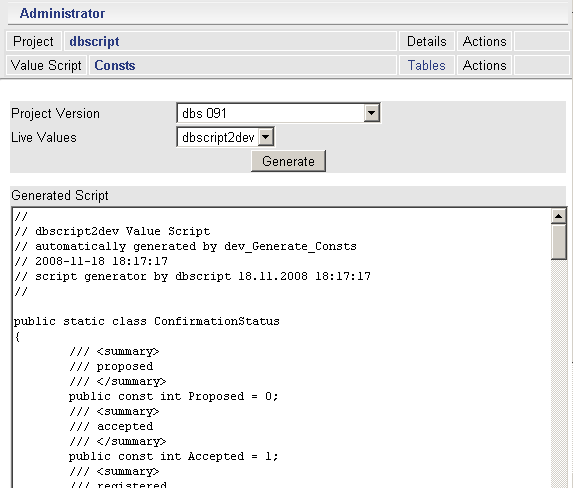Screen dimensions: 573x488
Task: Open Actions in the Value Script row
Action: pyautogui.click(x=484, y=65)
